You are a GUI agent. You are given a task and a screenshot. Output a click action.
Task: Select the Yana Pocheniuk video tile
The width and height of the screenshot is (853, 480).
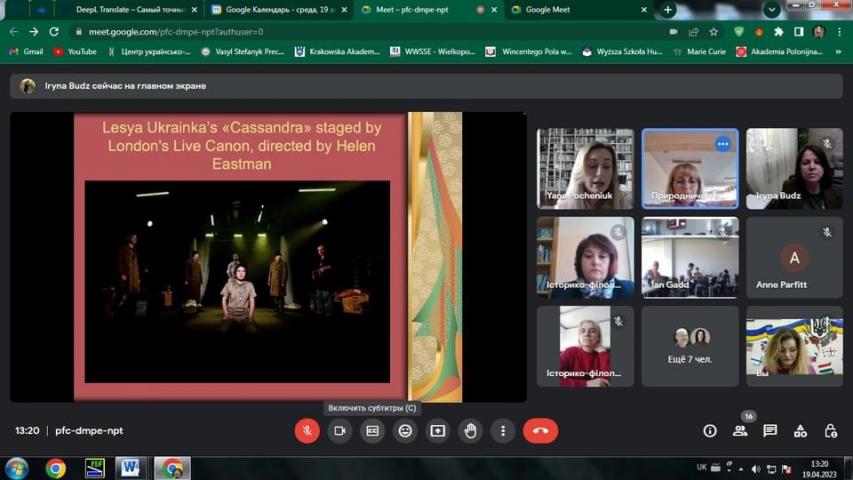585,169
